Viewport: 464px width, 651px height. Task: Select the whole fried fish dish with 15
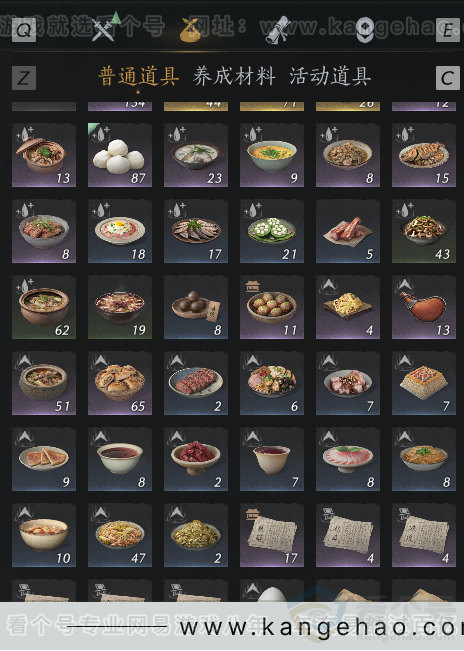click(424, 155)
